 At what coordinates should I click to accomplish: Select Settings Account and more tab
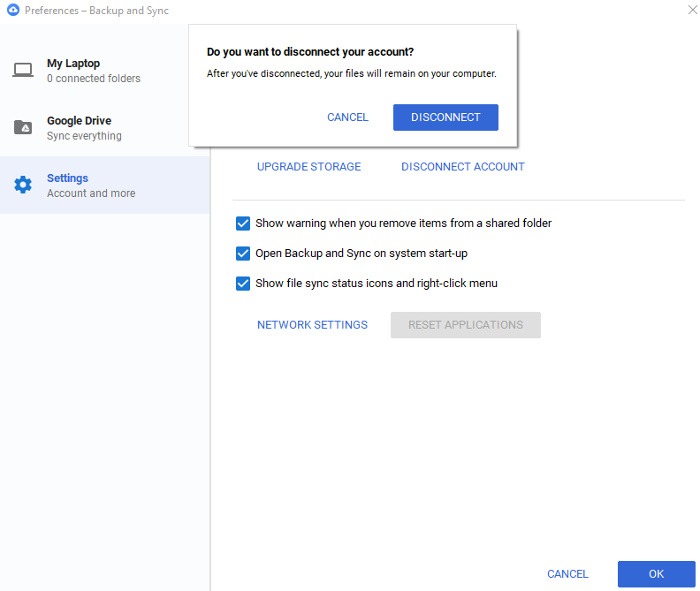[105, 185]
